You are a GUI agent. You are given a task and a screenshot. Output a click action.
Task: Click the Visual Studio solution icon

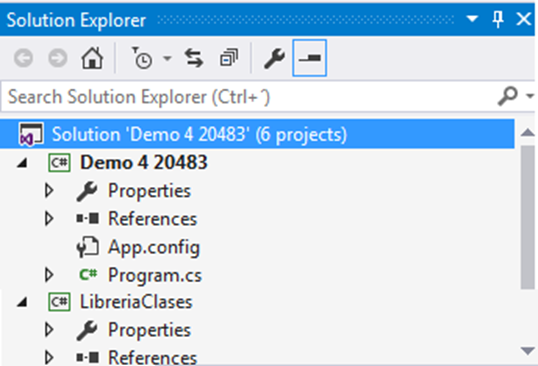pyautogui.click(x=31, y=134)
